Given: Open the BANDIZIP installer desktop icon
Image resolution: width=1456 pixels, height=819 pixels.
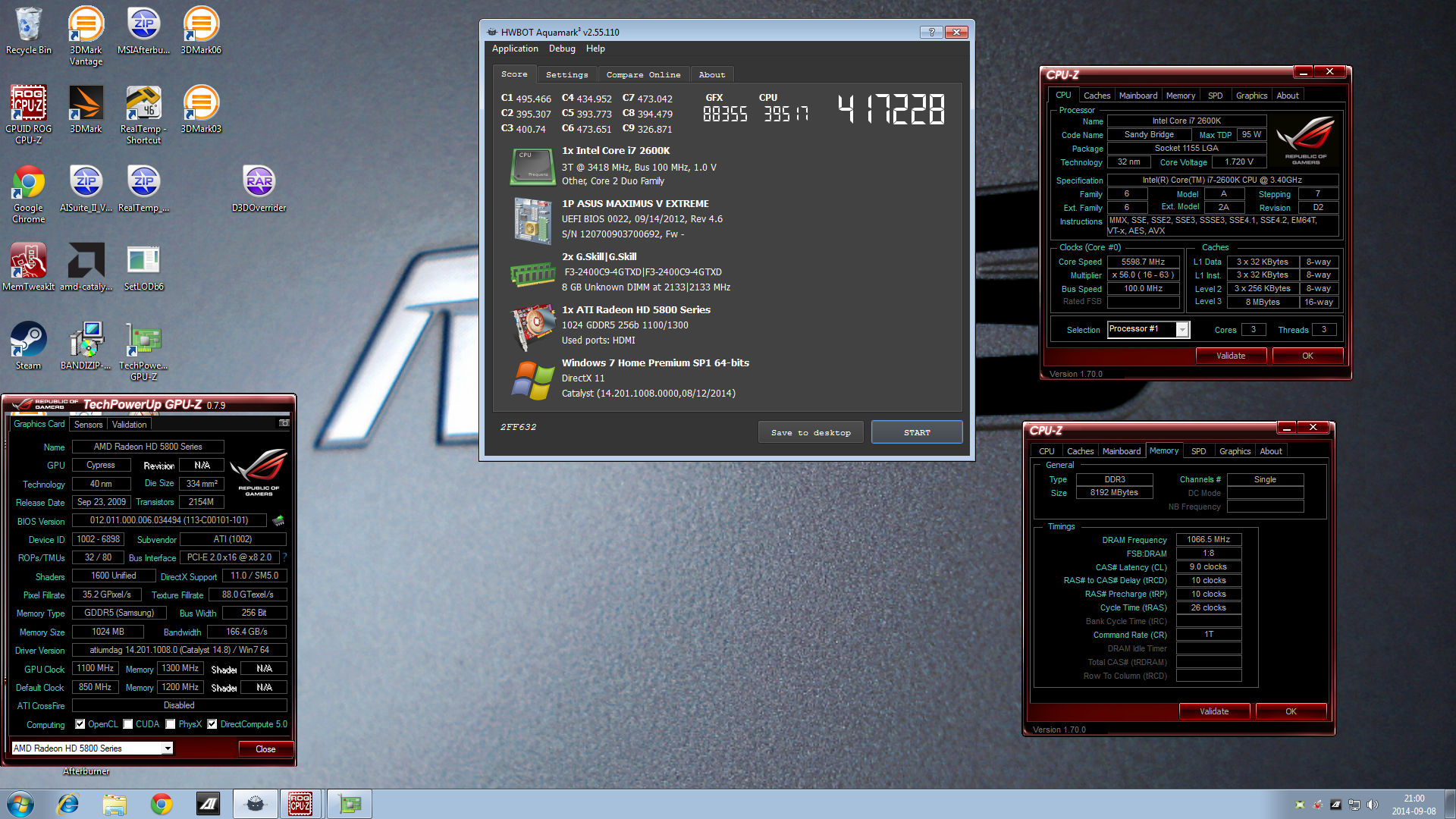Looking at the screenshot, I should tap(86, 346).
